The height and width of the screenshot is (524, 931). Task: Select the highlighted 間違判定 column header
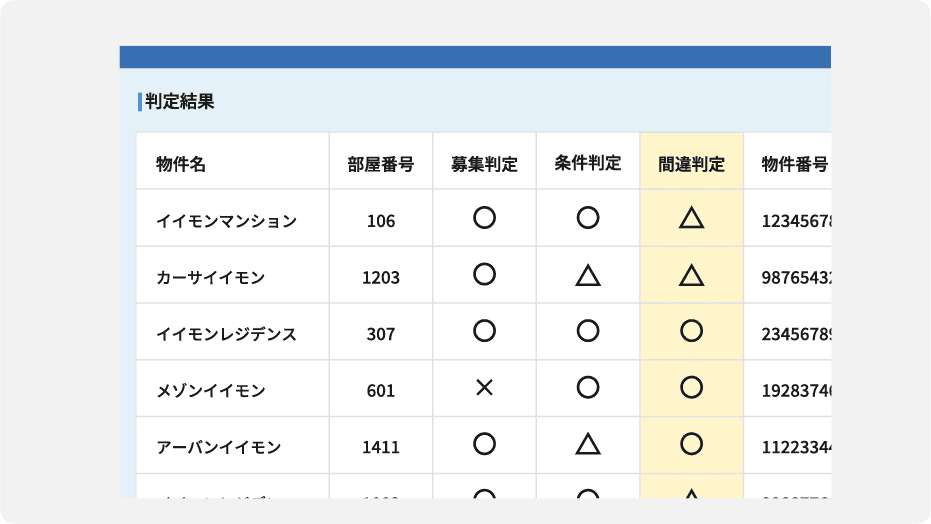[691, 164]
